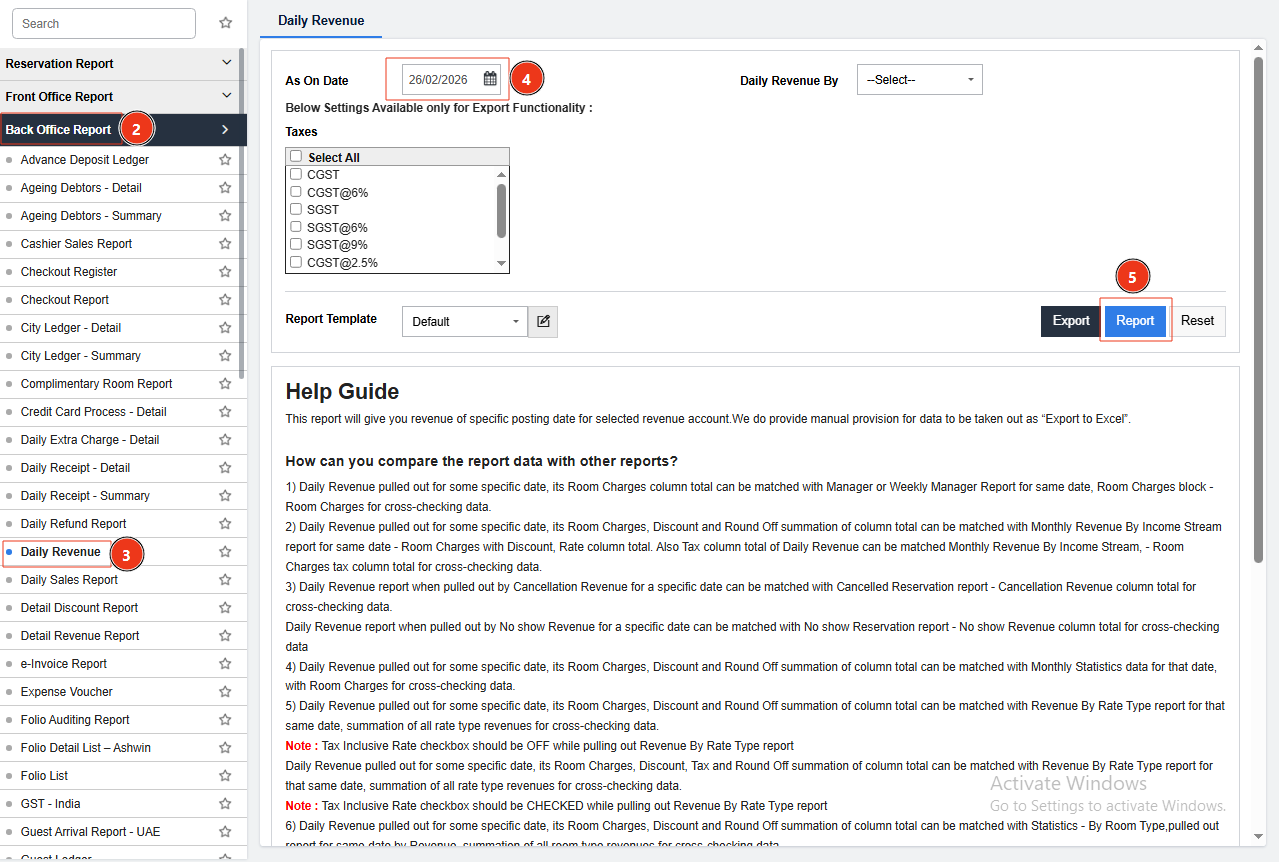The image size is (1279, 862).
Task: Click the favorites star beside the search box
Action: click(225, 23)
